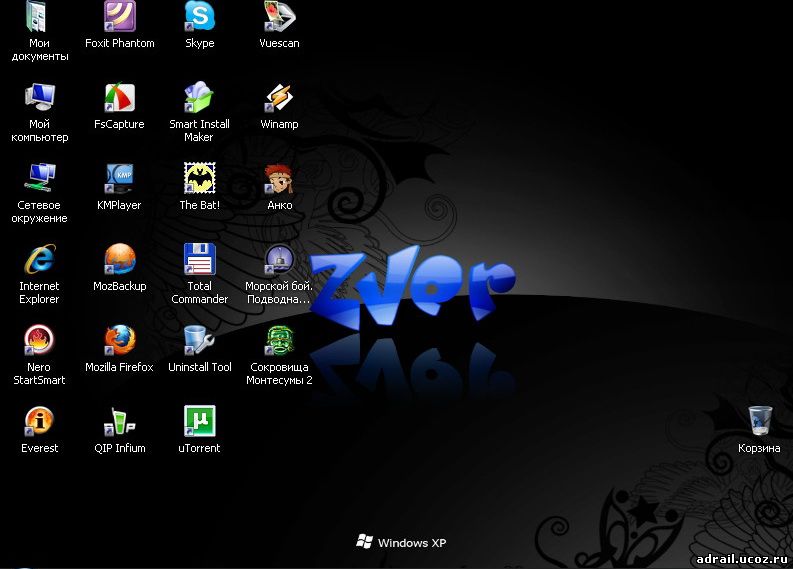Open the Total Commander floppy icon
The height and width of the screenshot is (569, 793).
[x=199, y=259]
